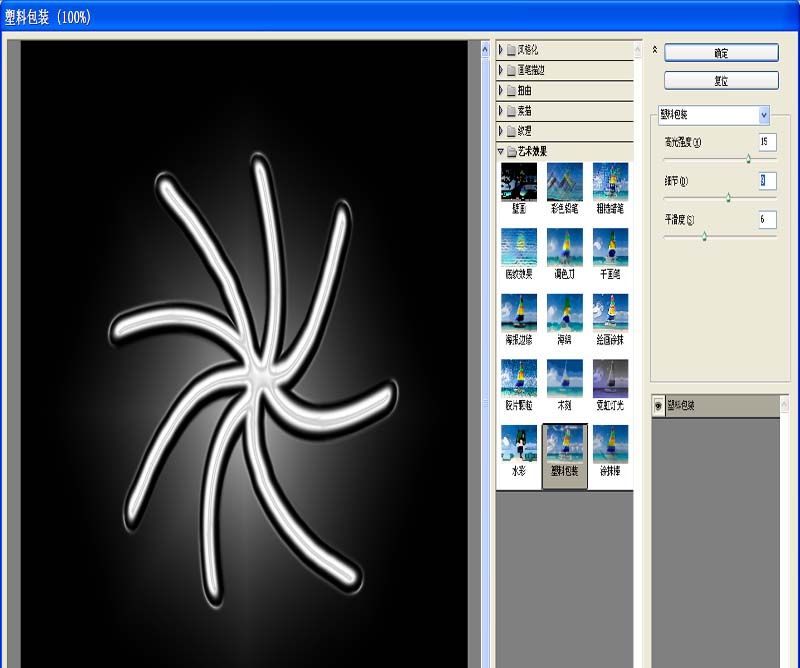Click the folder icon beside 纹理
The height and width of the screenshot is (668, 800).
(511, 132)
